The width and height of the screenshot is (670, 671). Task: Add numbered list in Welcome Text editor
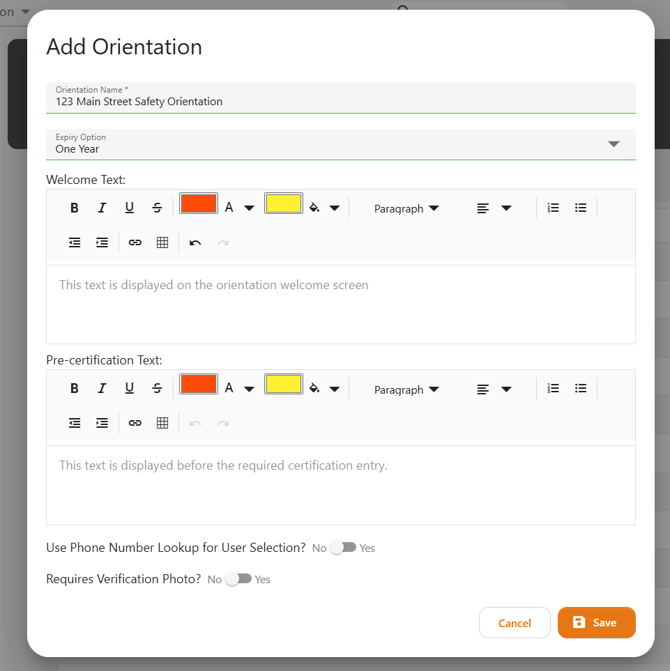[x=553, y=208]
